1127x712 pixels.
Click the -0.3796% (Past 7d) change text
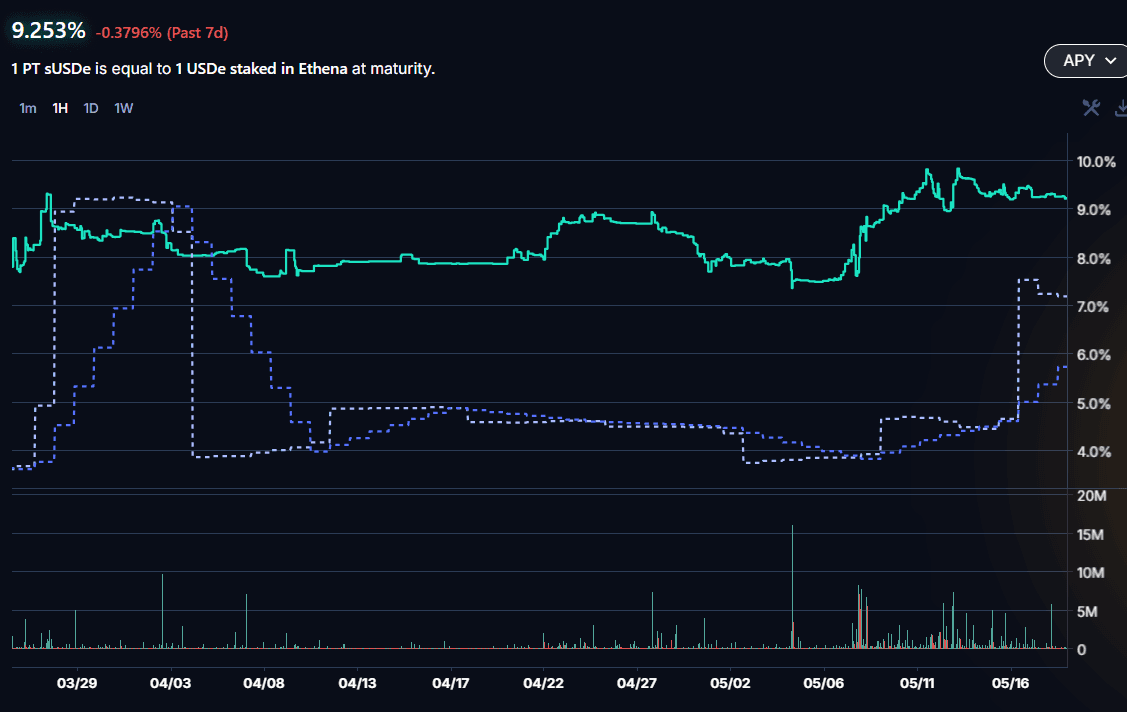(x=162, y=32)
